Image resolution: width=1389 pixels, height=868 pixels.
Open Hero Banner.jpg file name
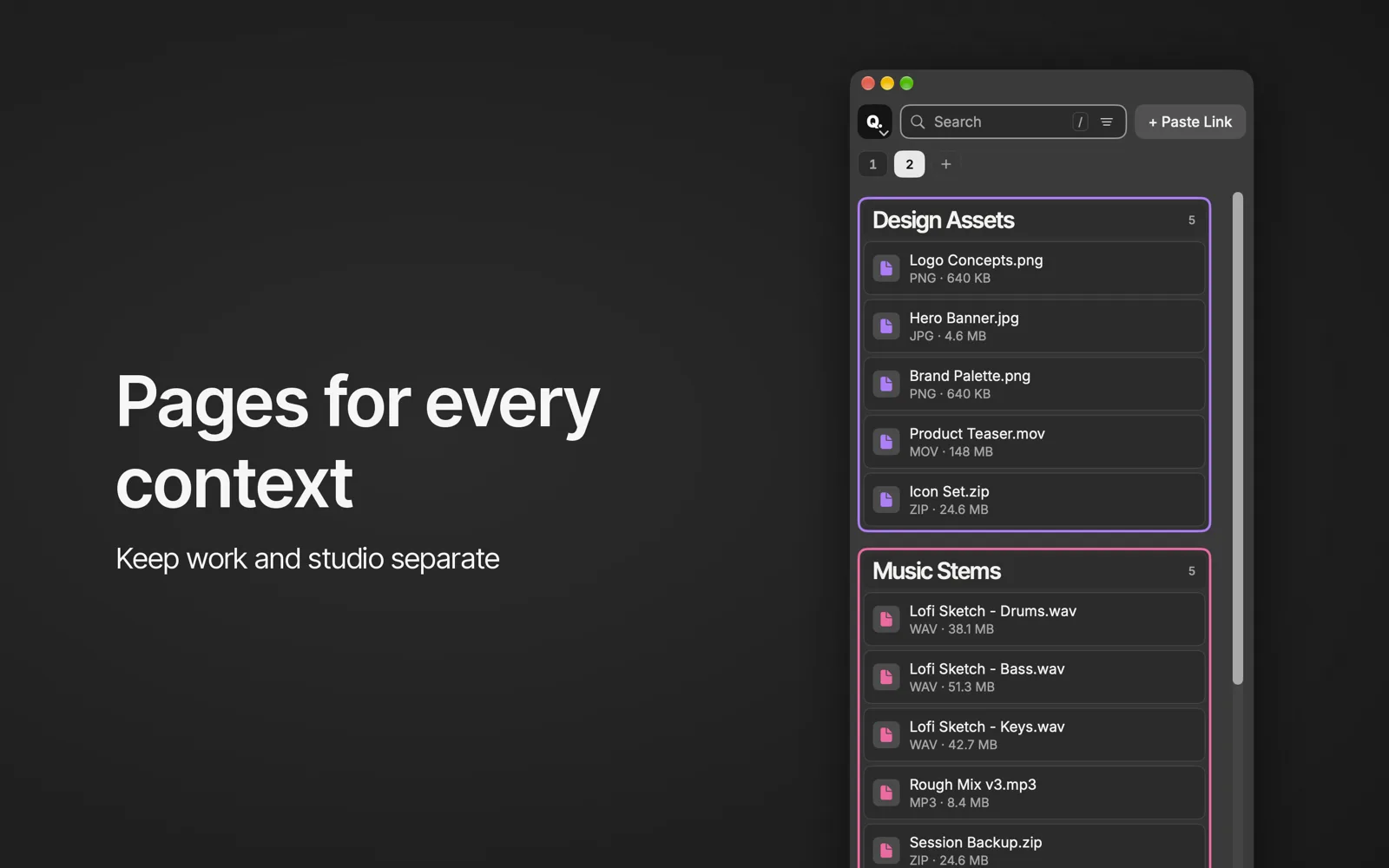click(964, 318)
